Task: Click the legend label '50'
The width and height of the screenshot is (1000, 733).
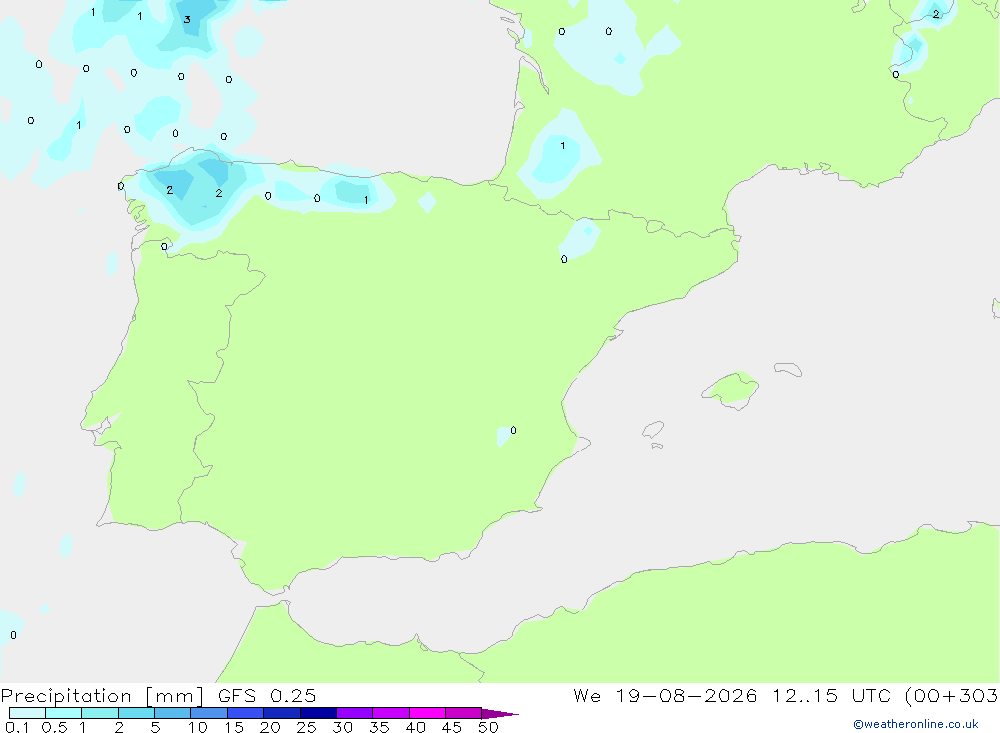Action: point(488,727)
